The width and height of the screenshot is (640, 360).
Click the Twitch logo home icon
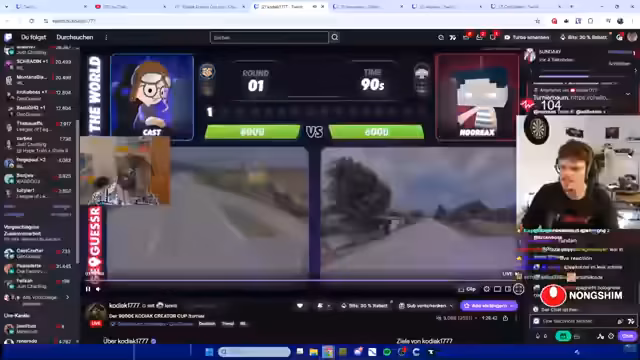click(8, 38)
